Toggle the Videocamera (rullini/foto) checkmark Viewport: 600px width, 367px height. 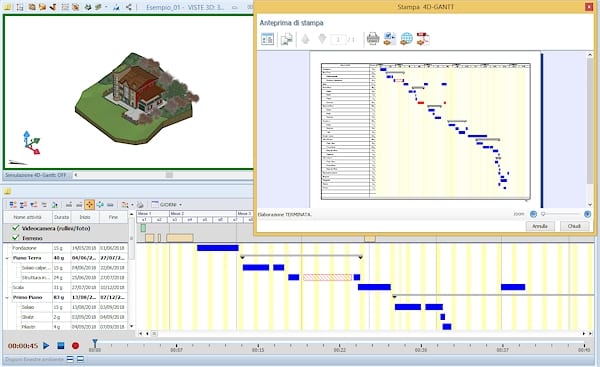tap(16, 228)
